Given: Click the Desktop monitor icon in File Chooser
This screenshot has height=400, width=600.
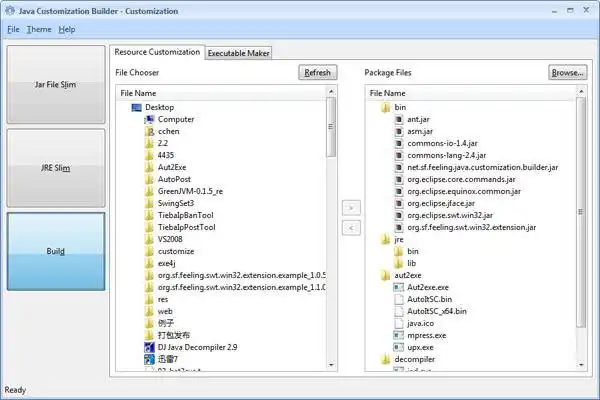Looking at the screenshot, I should [136, 108].
